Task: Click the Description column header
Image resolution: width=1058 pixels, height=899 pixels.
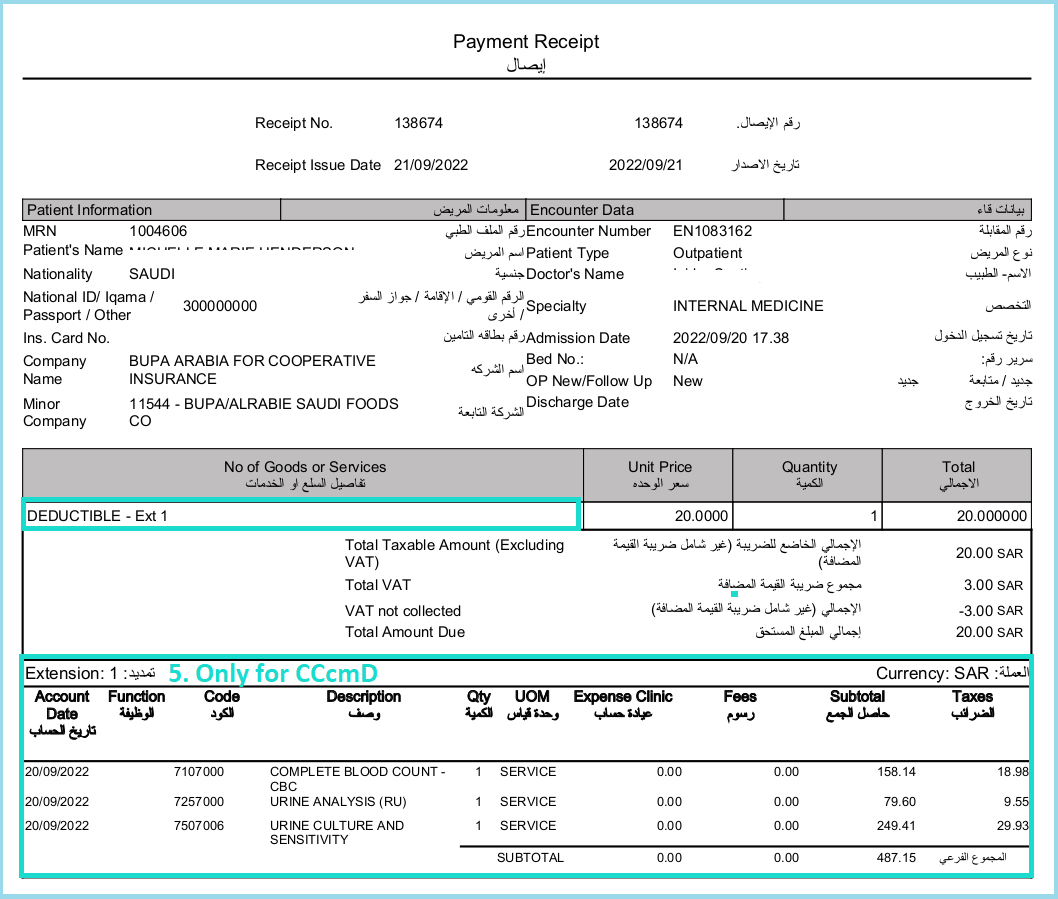Action: (x=364, y=704)
